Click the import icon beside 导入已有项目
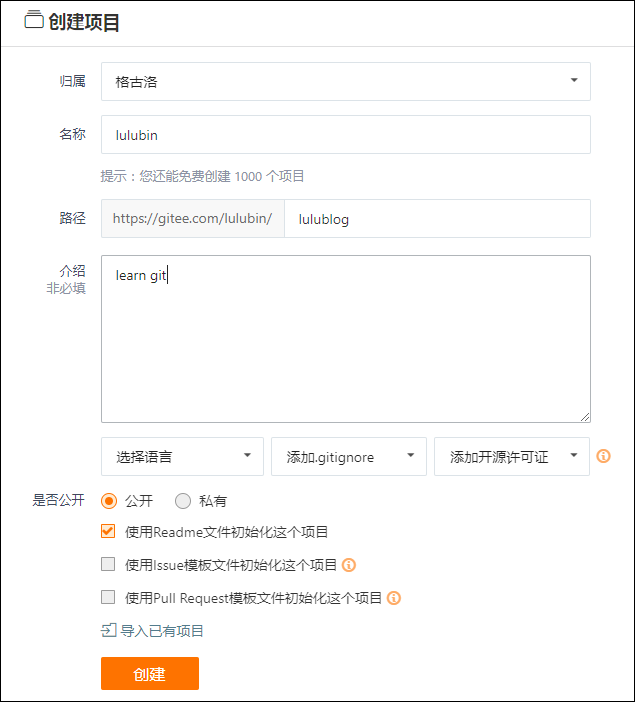635x702 pixels. (x=109, y=630)
